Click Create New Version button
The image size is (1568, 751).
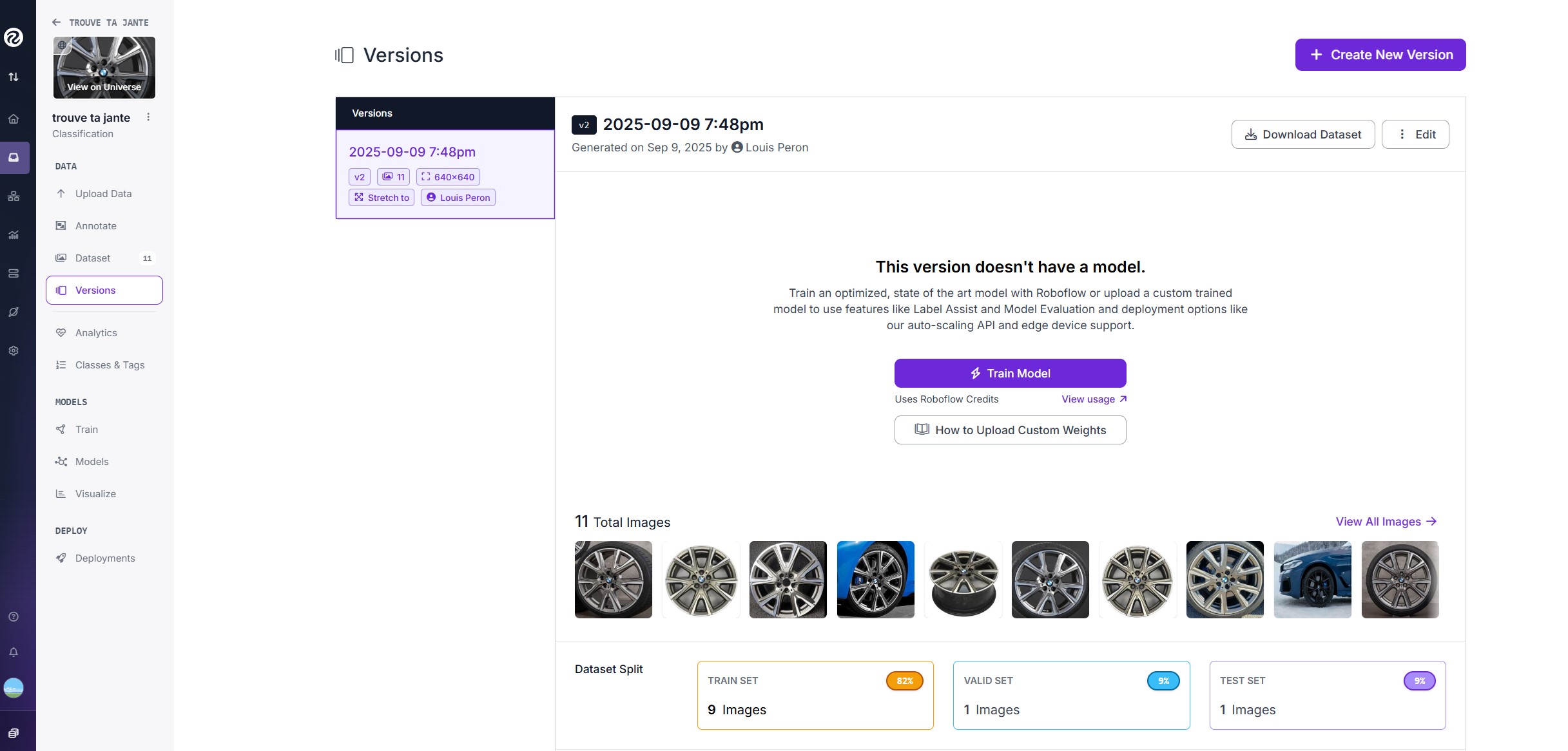click(x=1380, y=55)
